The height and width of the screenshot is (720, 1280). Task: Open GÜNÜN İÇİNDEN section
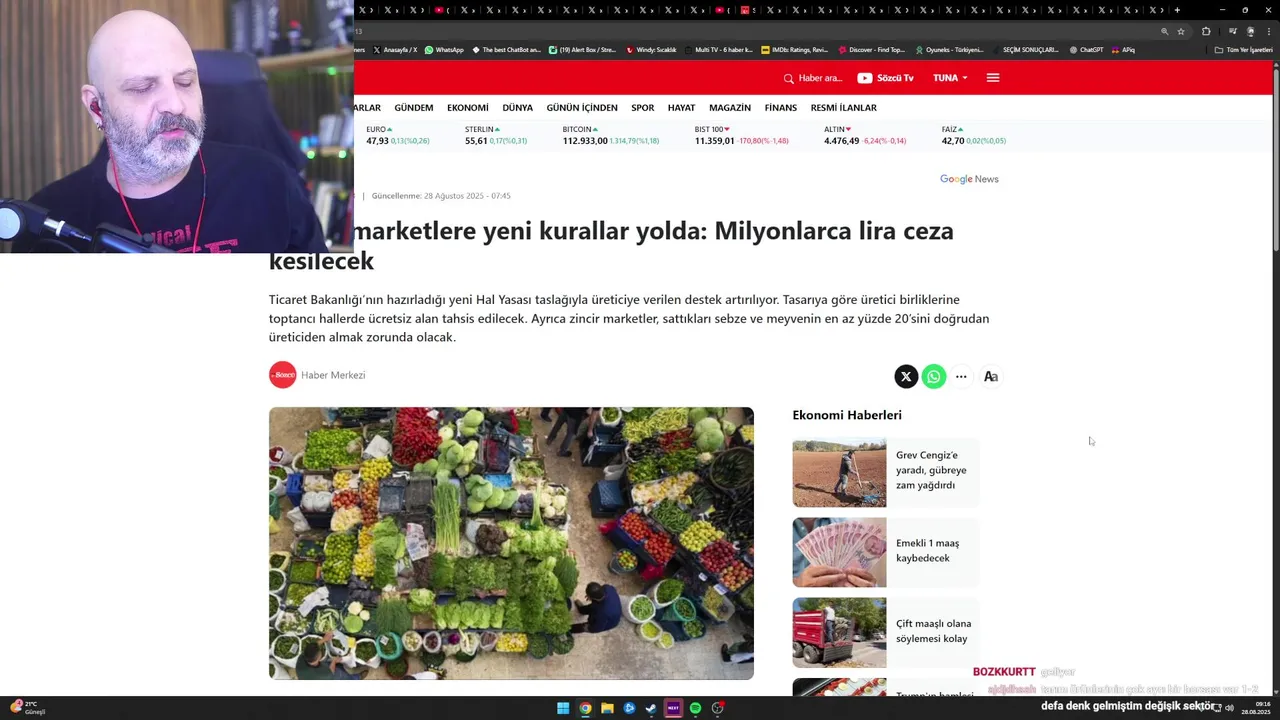coord(582,108)
